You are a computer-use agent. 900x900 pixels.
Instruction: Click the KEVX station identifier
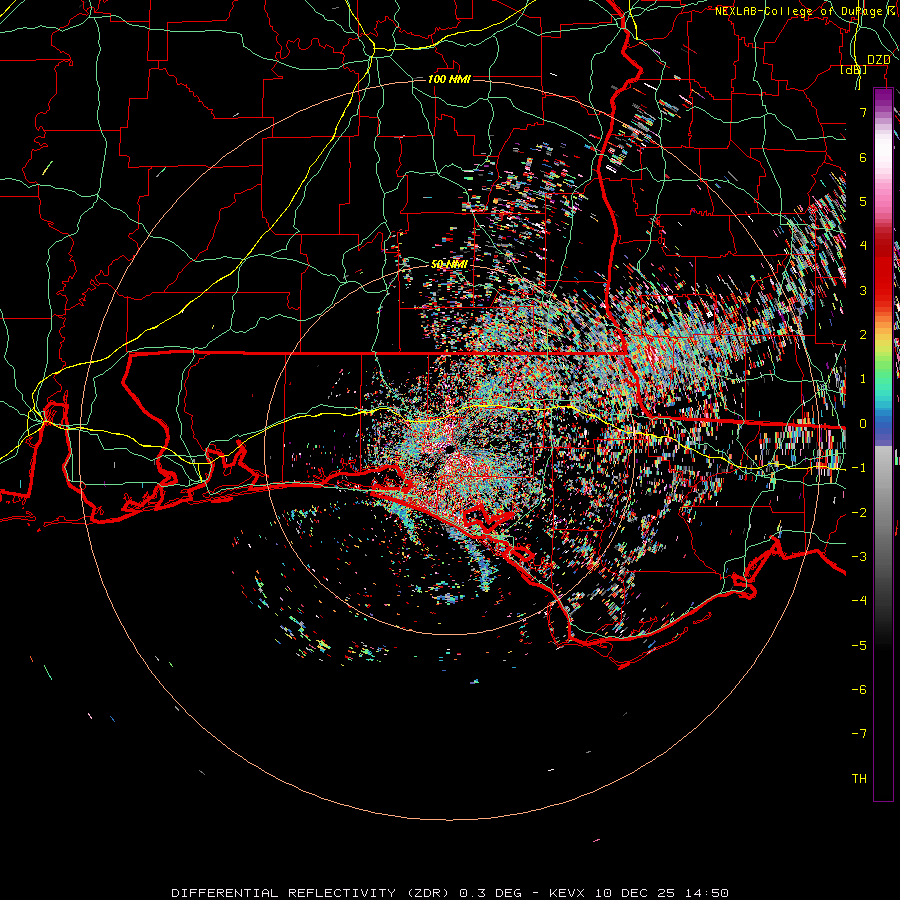pos(569,893)
